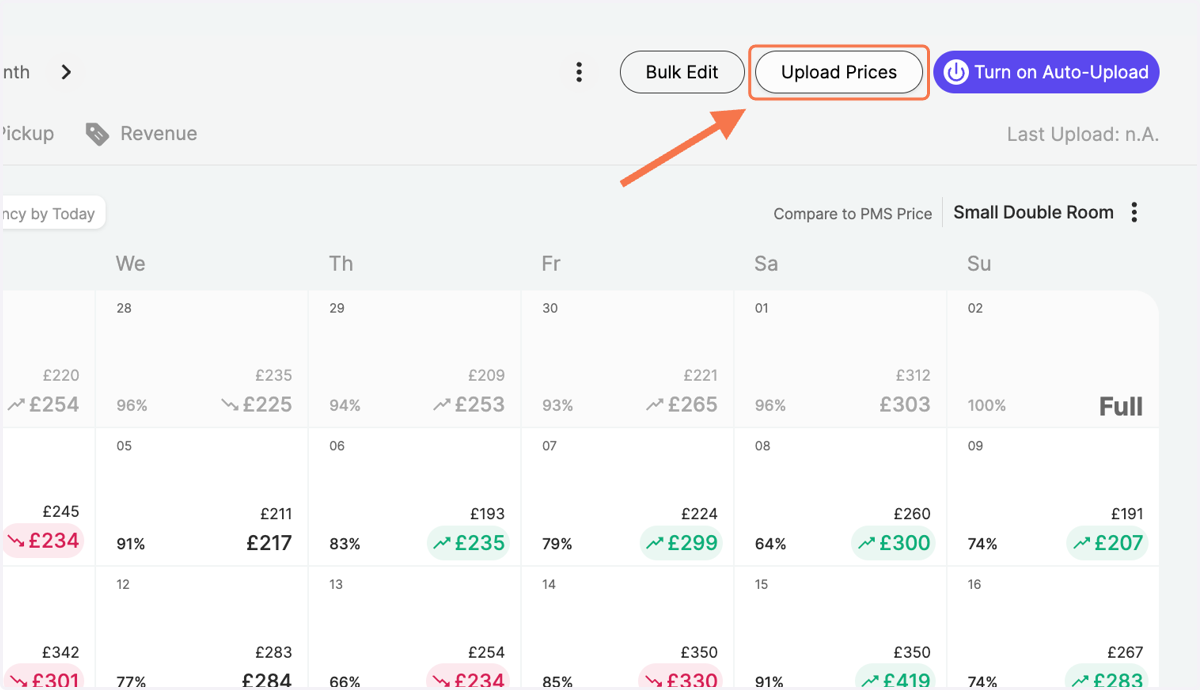Viewport: 1200px width, 690px height.
Task: Click the Compare to PMS Price label
Action: [852, 213]
